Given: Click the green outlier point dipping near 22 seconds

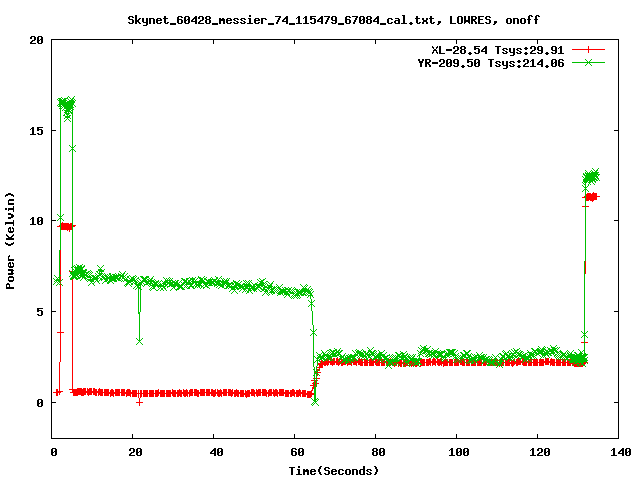Looking at the screenshot, I should [140, 341].
